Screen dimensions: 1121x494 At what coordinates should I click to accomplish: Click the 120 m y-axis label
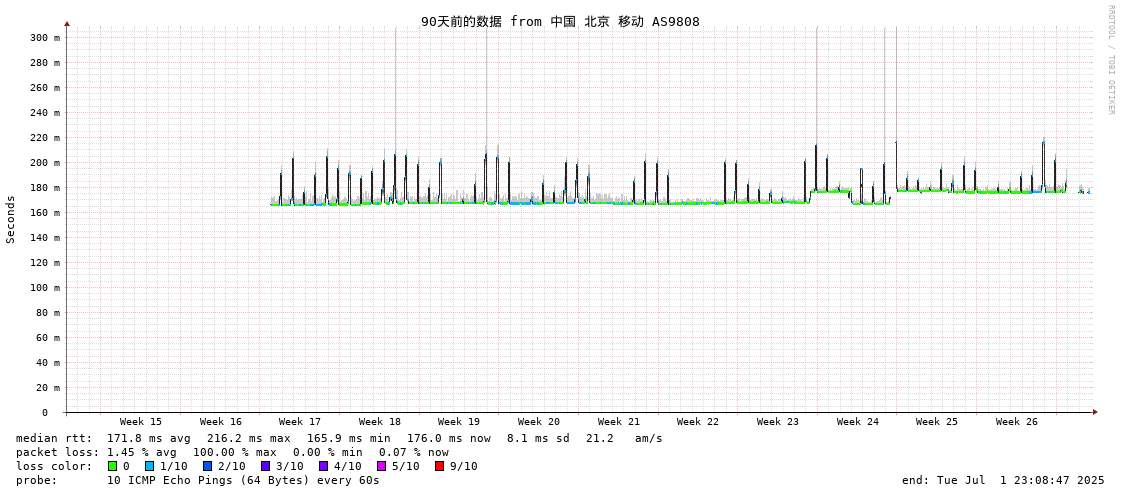(x=45, y=262)
